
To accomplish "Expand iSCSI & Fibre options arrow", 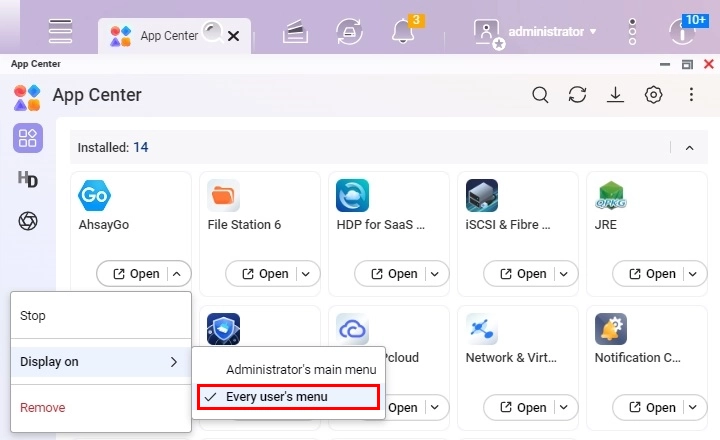I will point(564,274).
